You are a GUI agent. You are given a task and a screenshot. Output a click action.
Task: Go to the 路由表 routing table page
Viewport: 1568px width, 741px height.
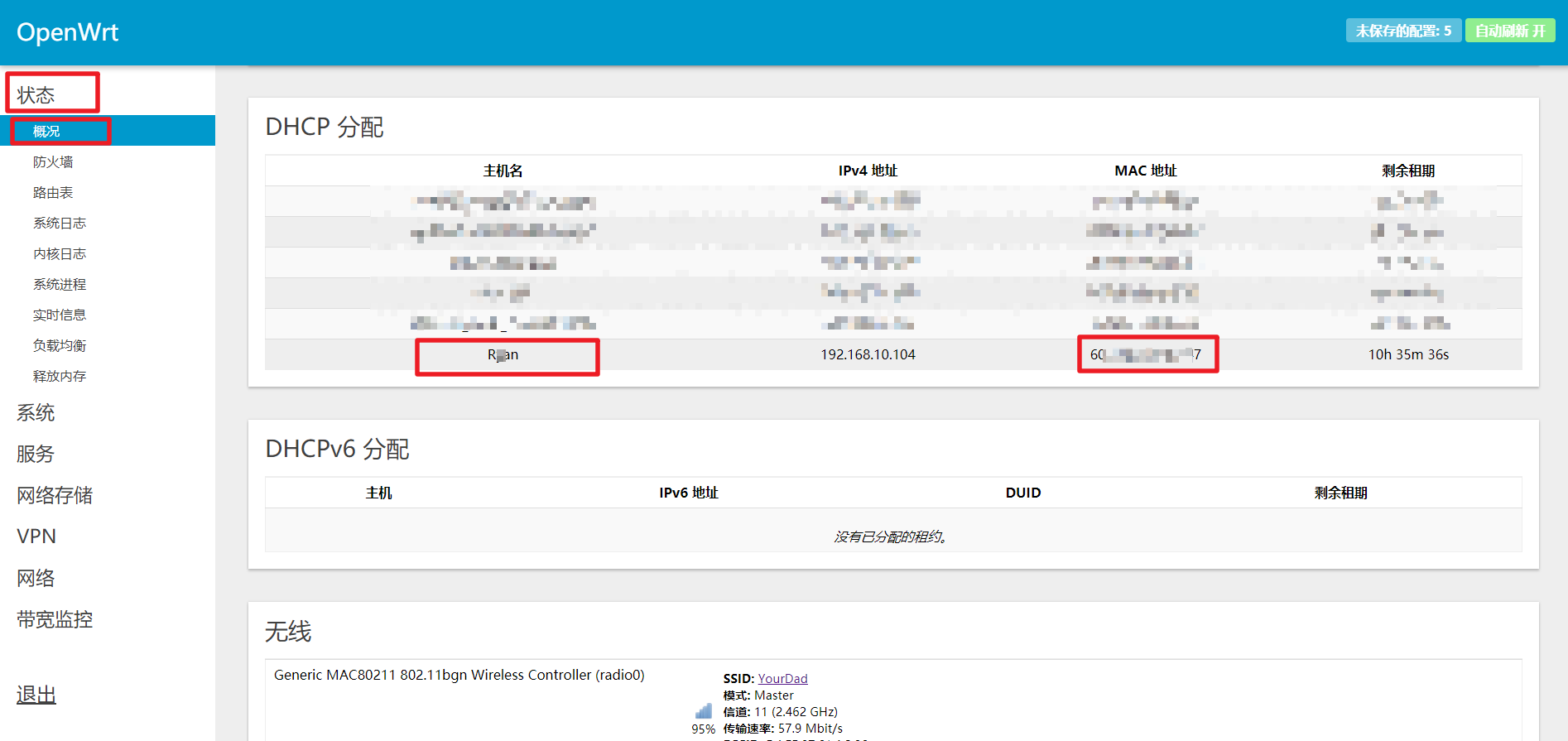click(53, 193)
